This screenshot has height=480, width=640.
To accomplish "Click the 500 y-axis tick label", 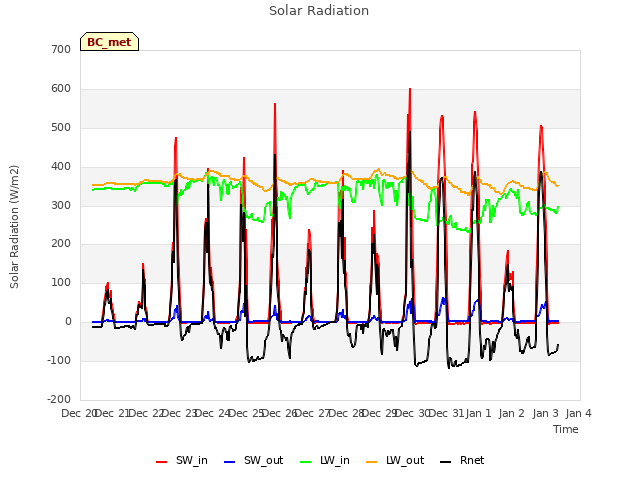I will [x=61, y=127].
